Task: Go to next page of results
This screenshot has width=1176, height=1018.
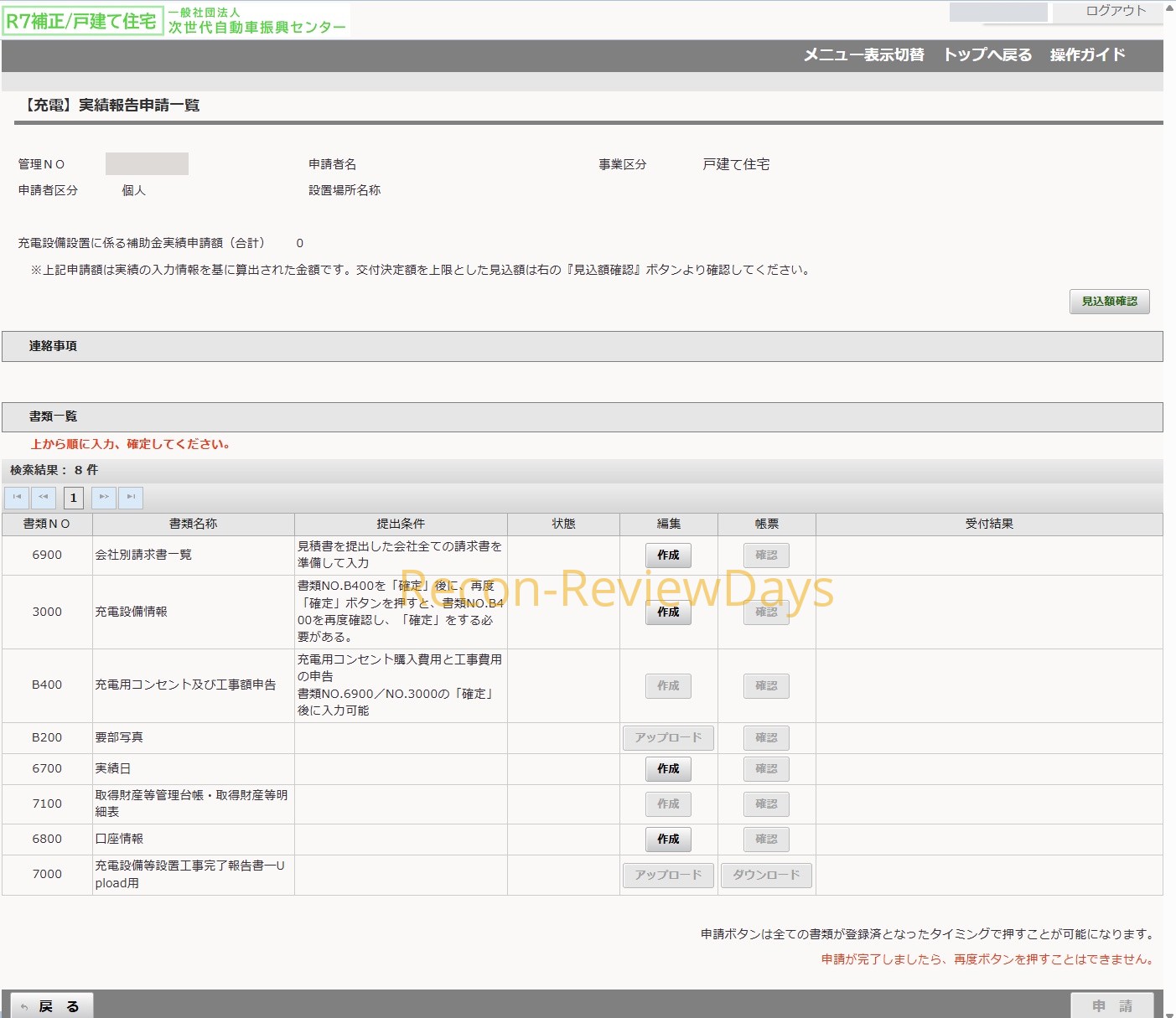Action: (104, 498)
